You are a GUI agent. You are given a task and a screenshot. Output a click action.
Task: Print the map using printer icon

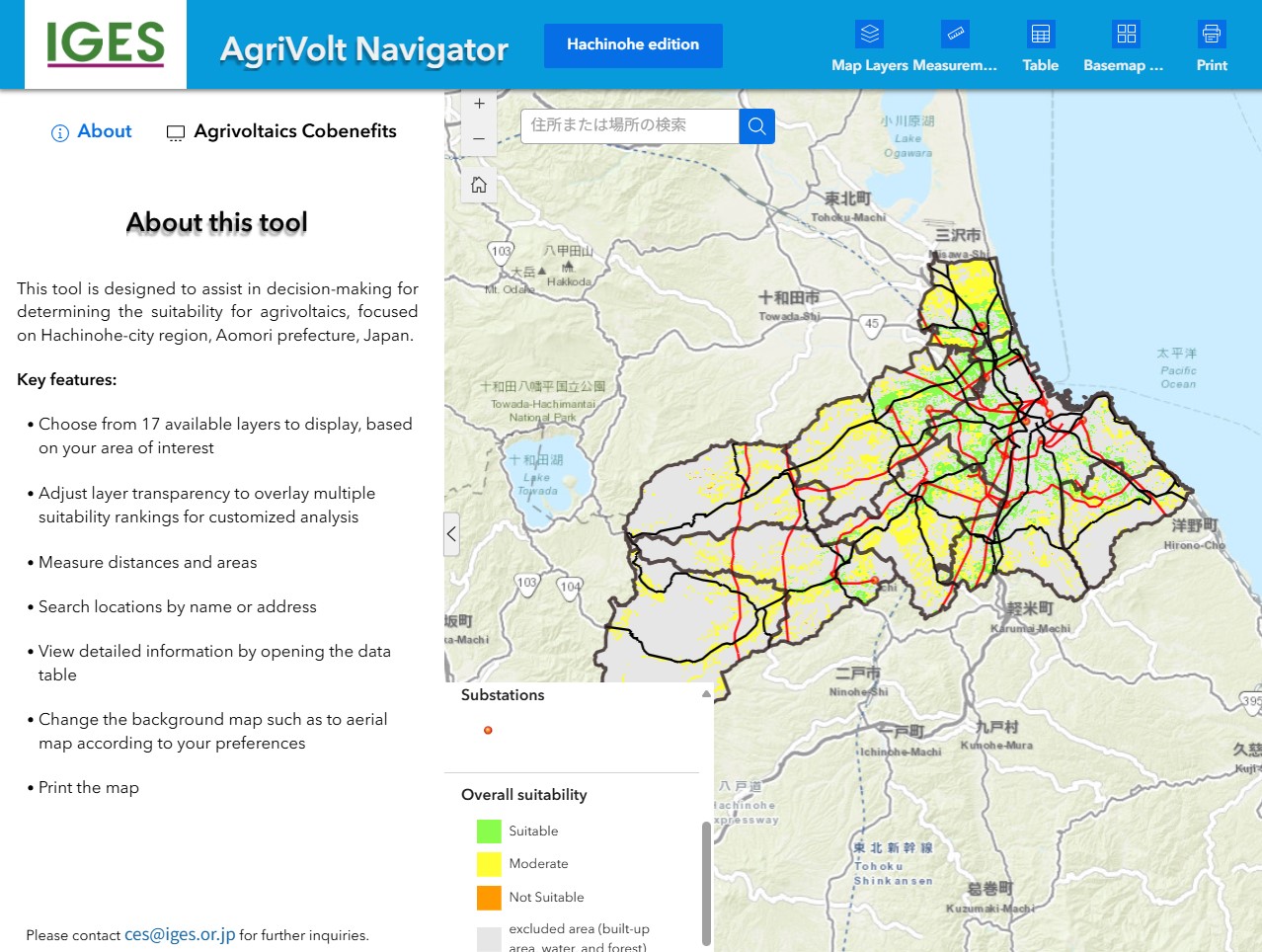1211,35
